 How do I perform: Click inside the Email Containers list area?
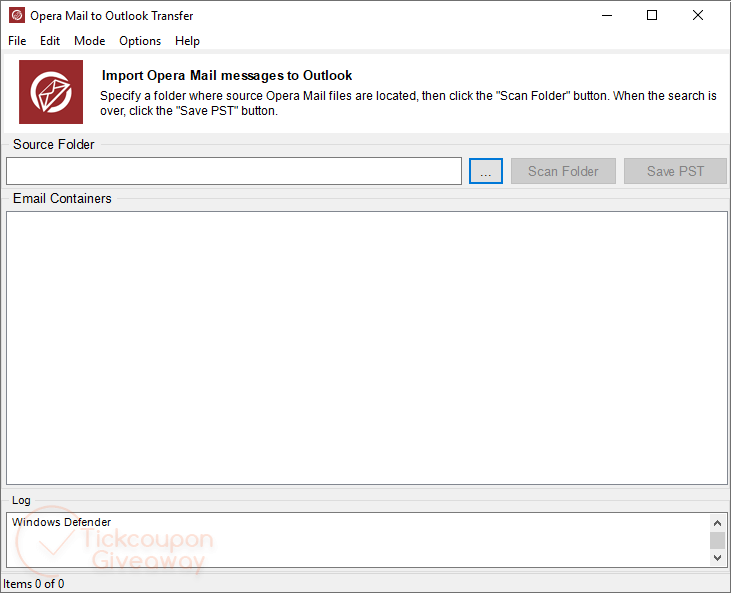tap(366, 348)
